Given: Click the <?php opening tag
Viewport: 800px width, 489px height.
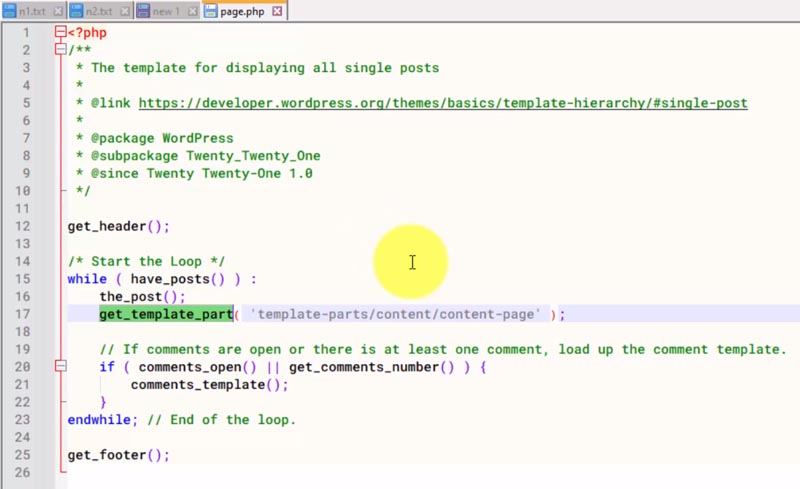Looking at the screenshot, I should (x=87, y=33).
